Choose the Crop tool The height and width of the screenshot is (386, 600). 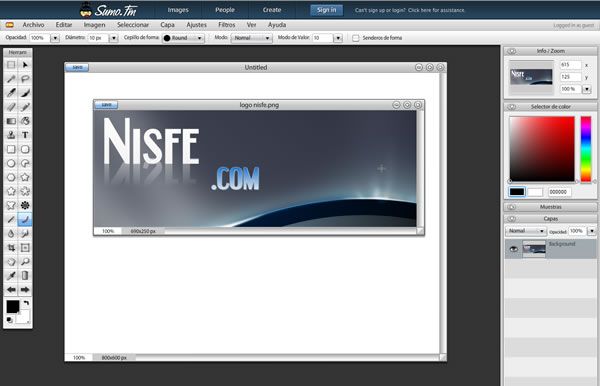click(11, 248)
